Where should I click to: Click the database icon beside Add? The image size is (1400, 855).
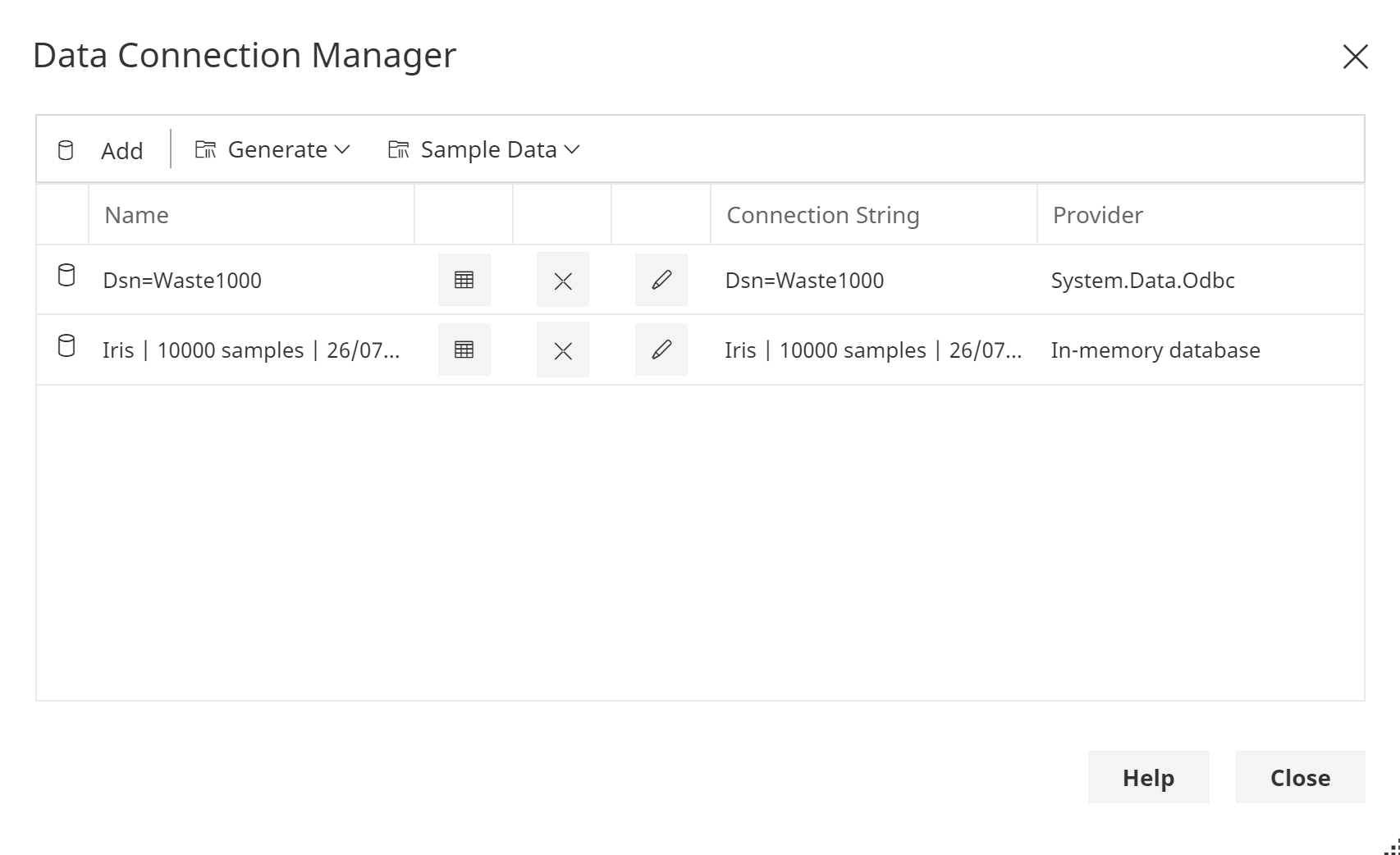(x=66, y=150)
